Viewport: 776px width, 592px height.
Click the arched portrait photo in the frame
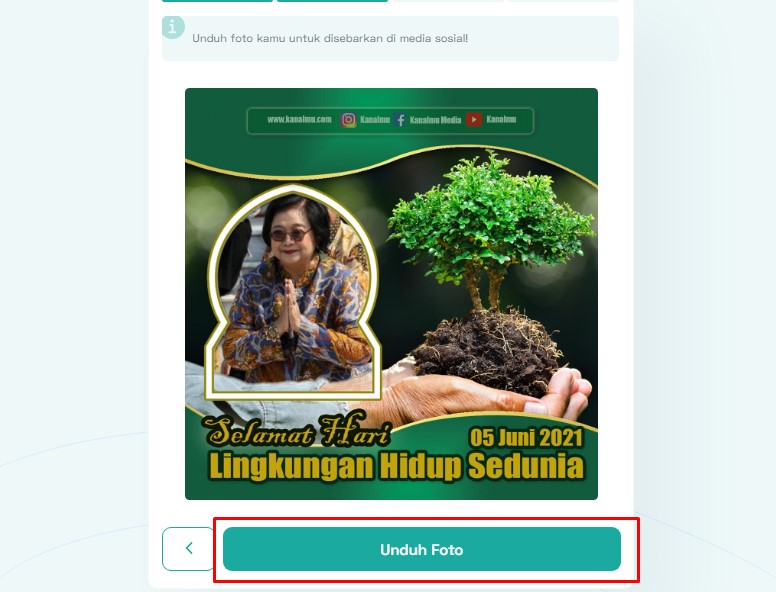293,292
